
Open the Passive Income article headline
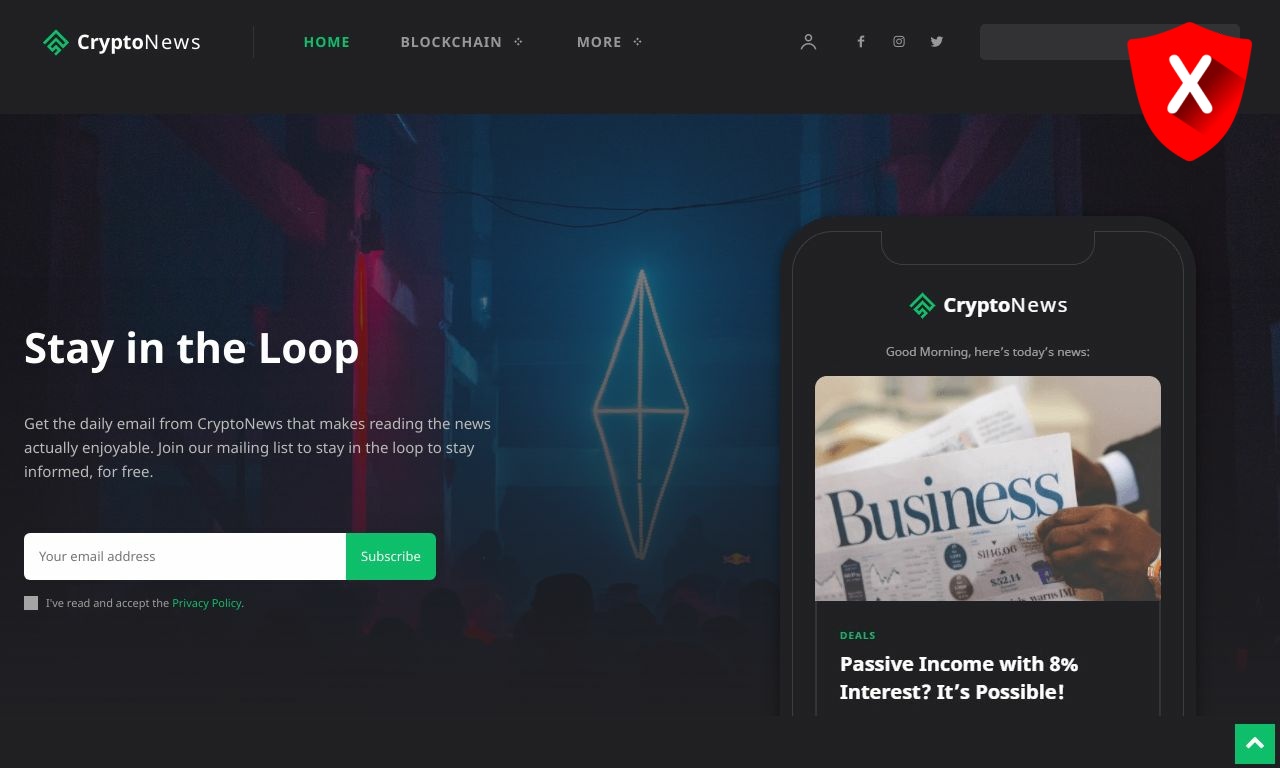(x=959, y=678)
